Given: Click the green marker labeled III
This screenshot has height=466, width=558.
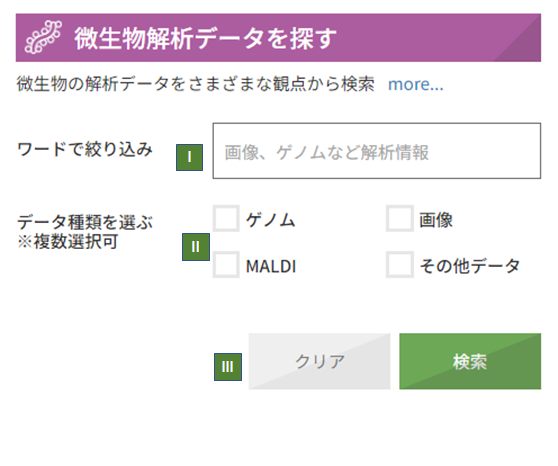Looking at the screenshot, I should [228, 367].
